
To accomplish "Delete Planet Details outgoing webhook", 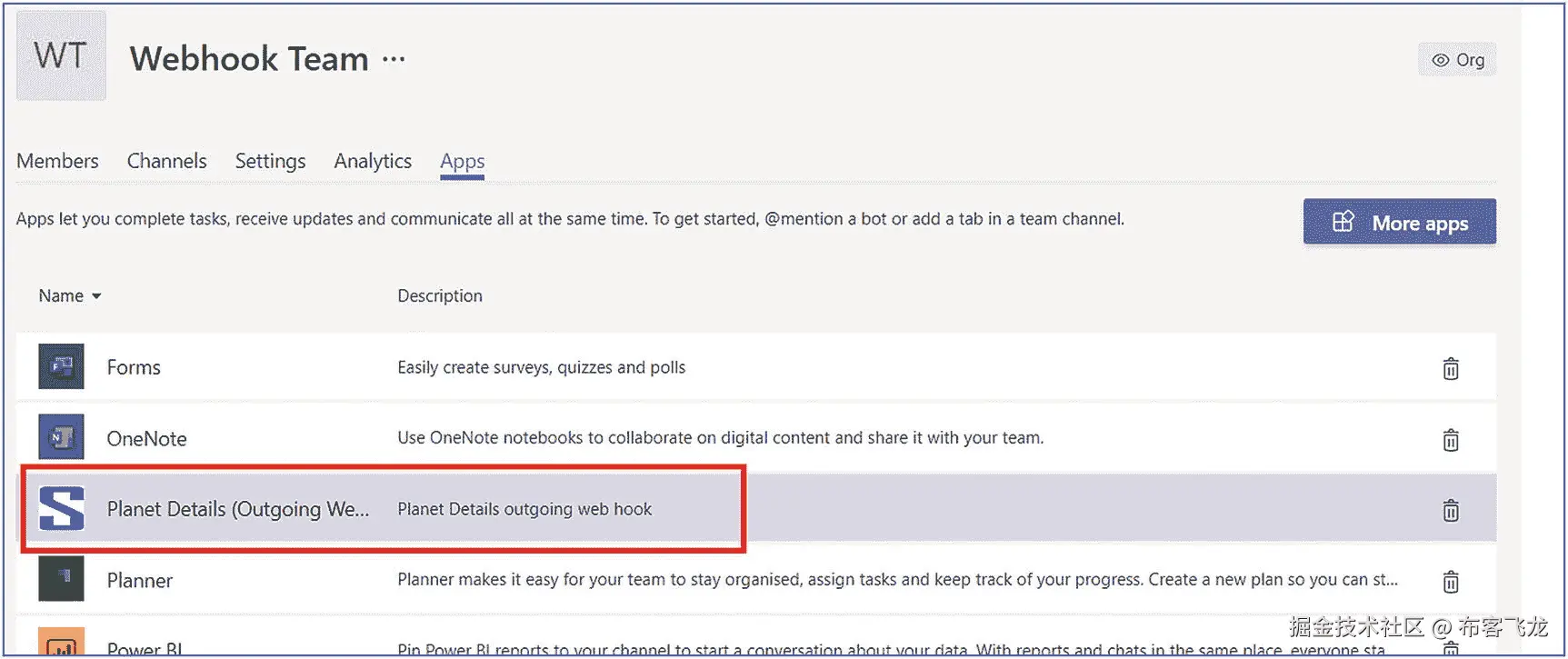I will (1451, 510).
